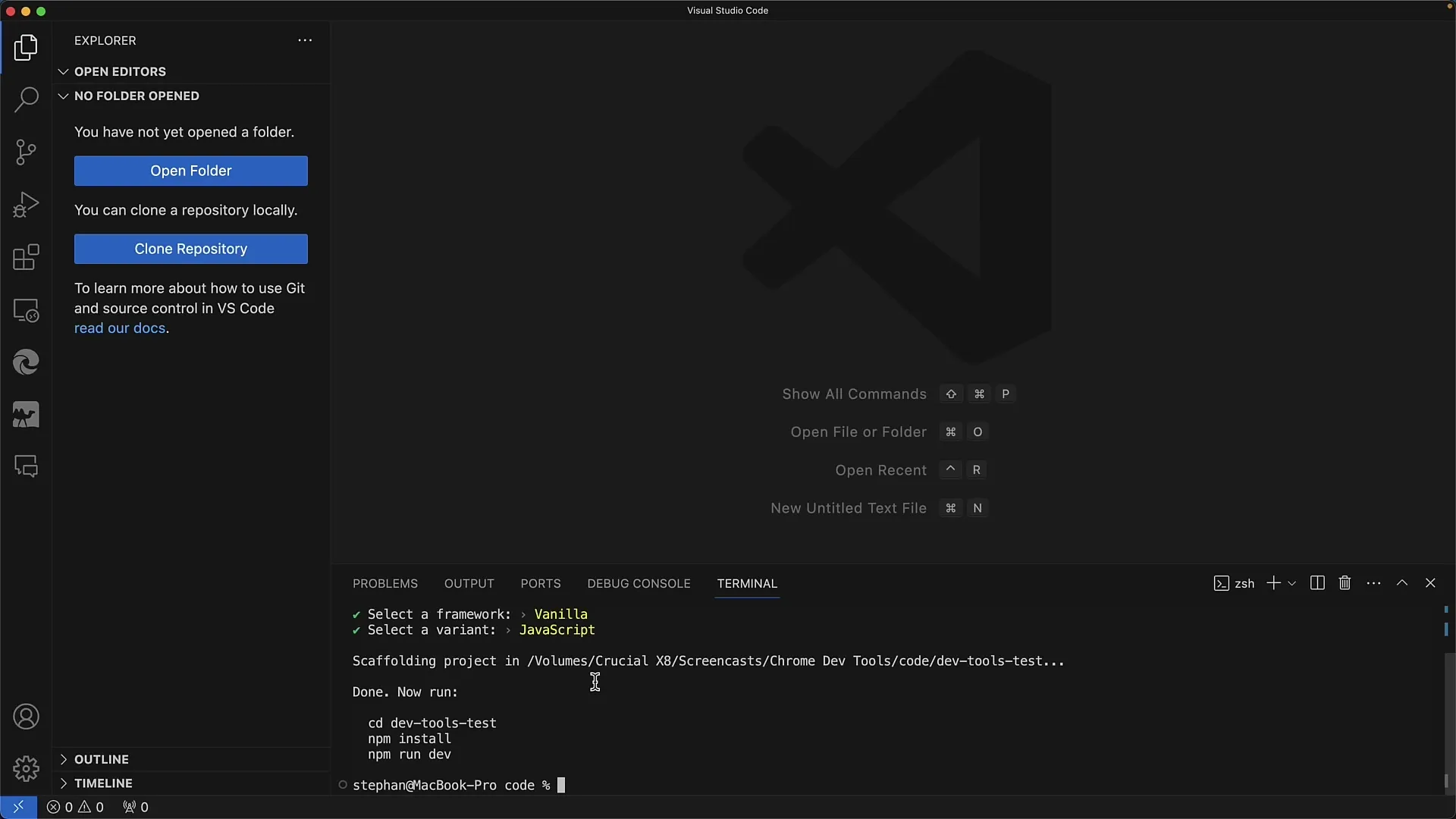
Task: Click the macOS green fullscreen window button
Action: 41,11
